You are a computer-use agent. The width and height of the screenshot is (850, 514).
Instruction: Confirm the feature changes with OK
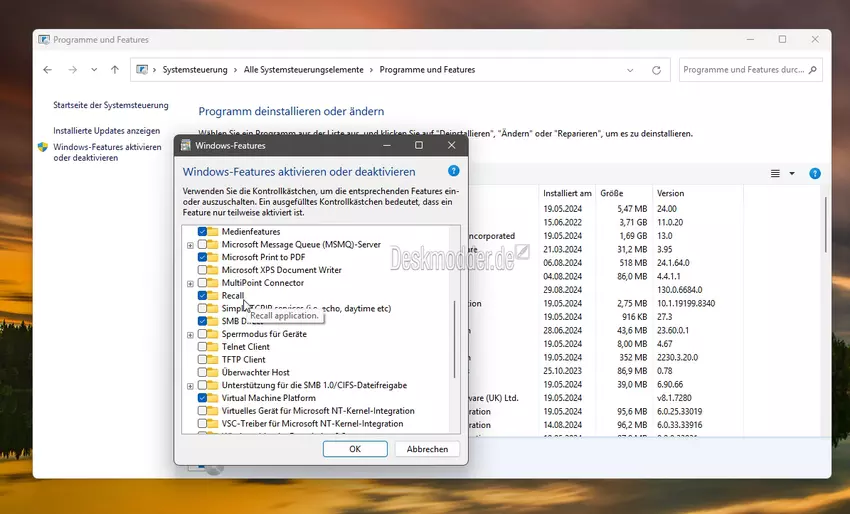click(x=355, y=449)
